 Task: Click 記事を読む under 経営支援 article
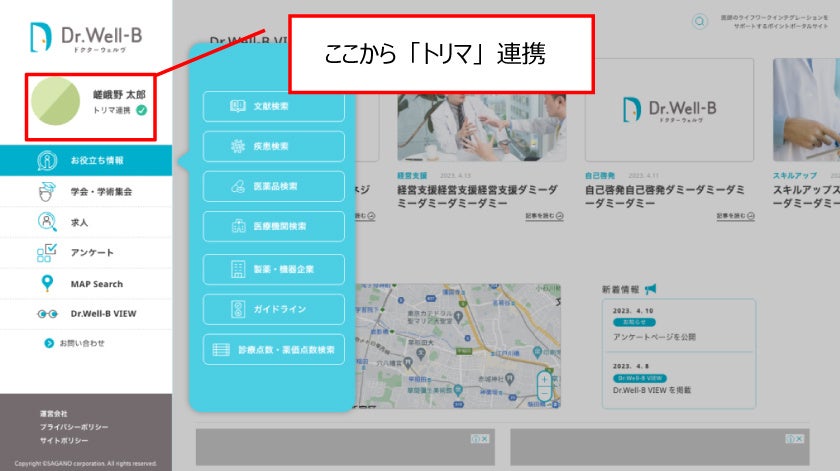(544, 216)
